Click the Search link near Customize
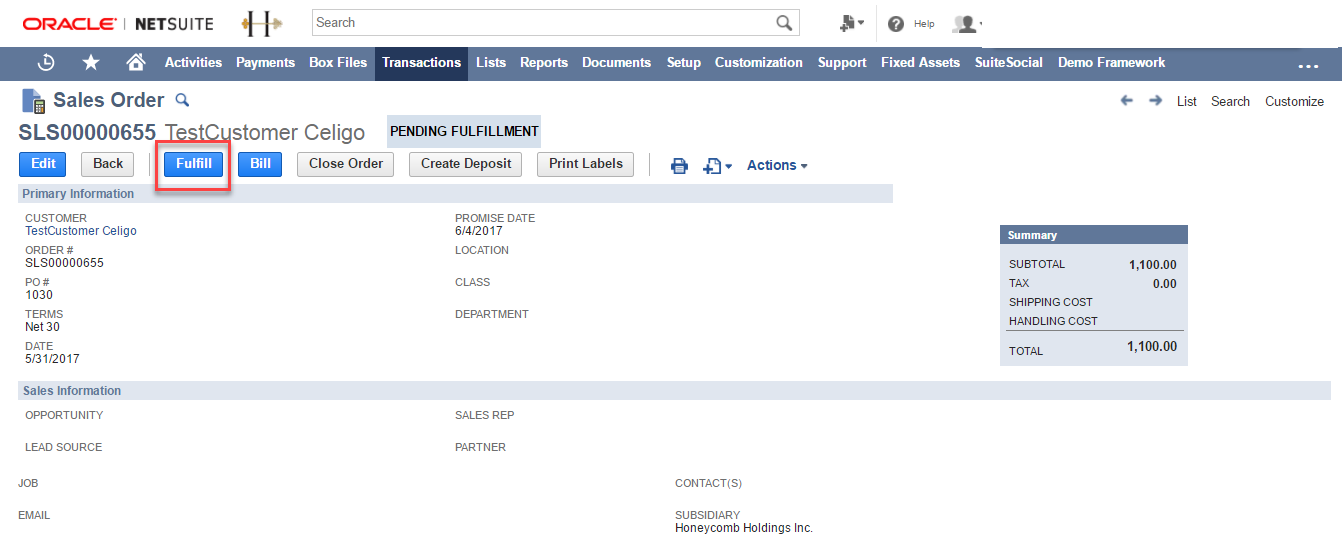Screen dimensions: 1342x535 point(1230,101)
